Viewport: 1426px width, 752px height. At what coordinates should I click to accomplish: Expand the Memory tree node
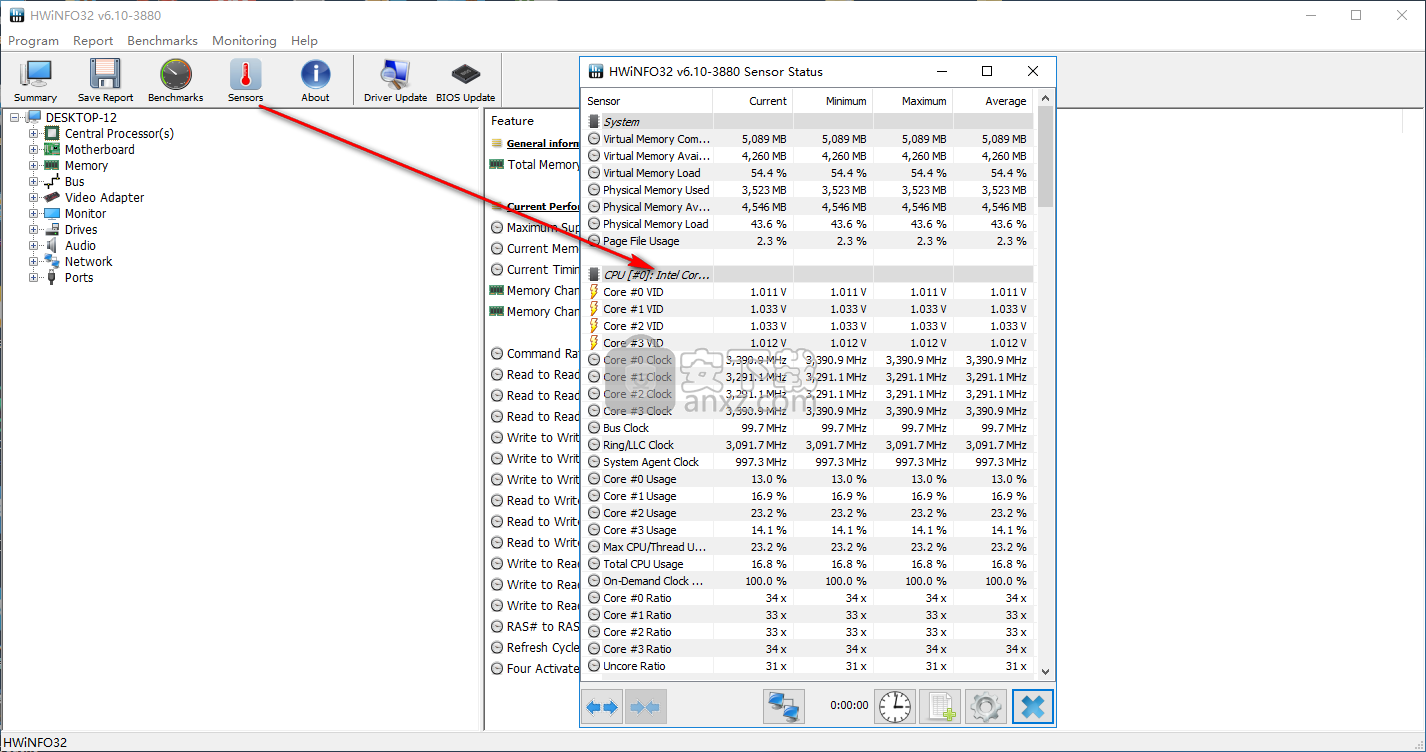coord(34,165)
